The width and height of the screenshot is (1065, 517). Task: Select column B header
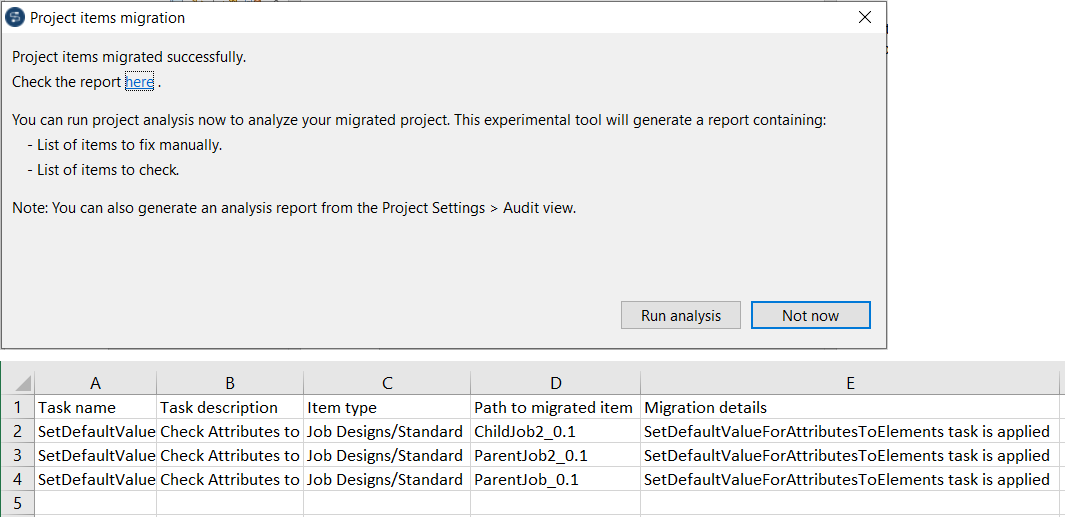click(x=230, y=383)
